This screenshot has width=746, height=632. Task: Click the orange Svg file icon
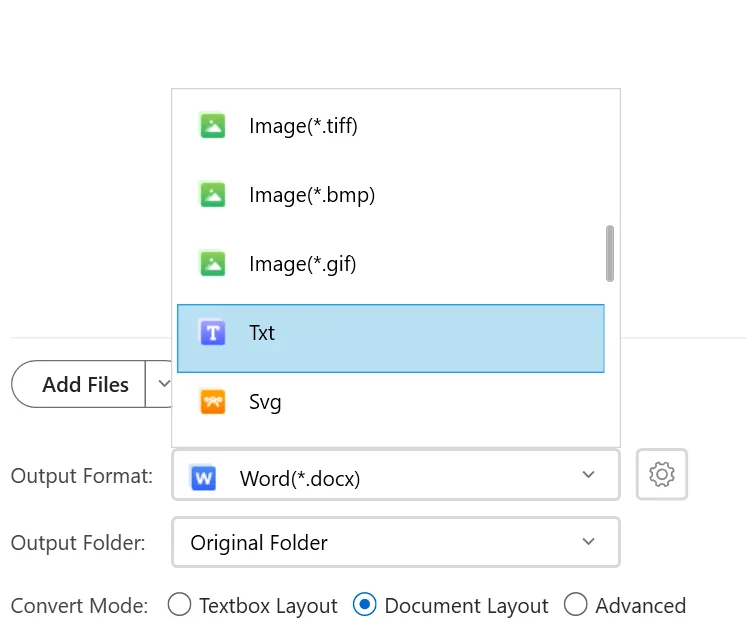tap(212, 402)
